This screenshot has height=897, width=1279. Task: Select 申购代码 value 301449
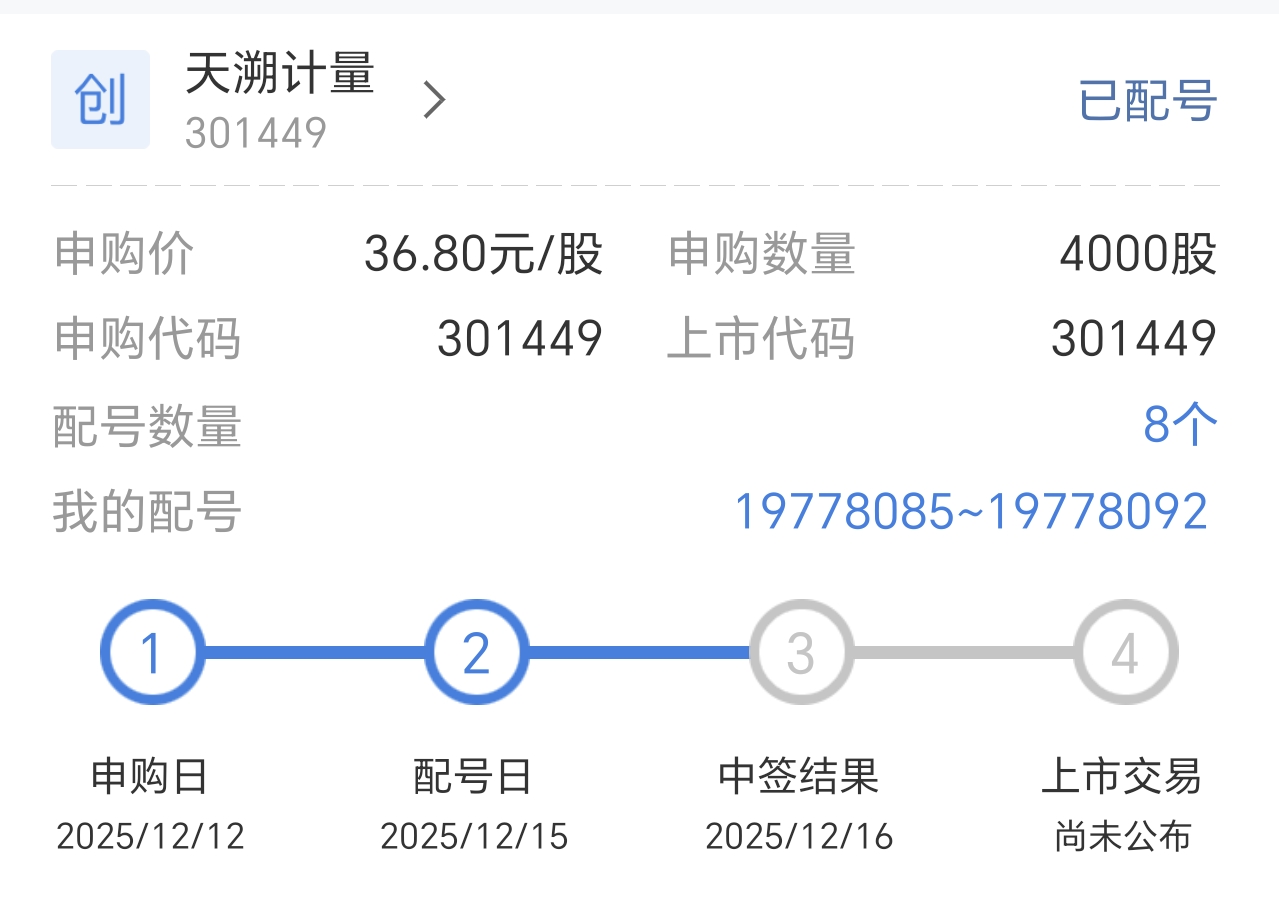click(520, 339)
